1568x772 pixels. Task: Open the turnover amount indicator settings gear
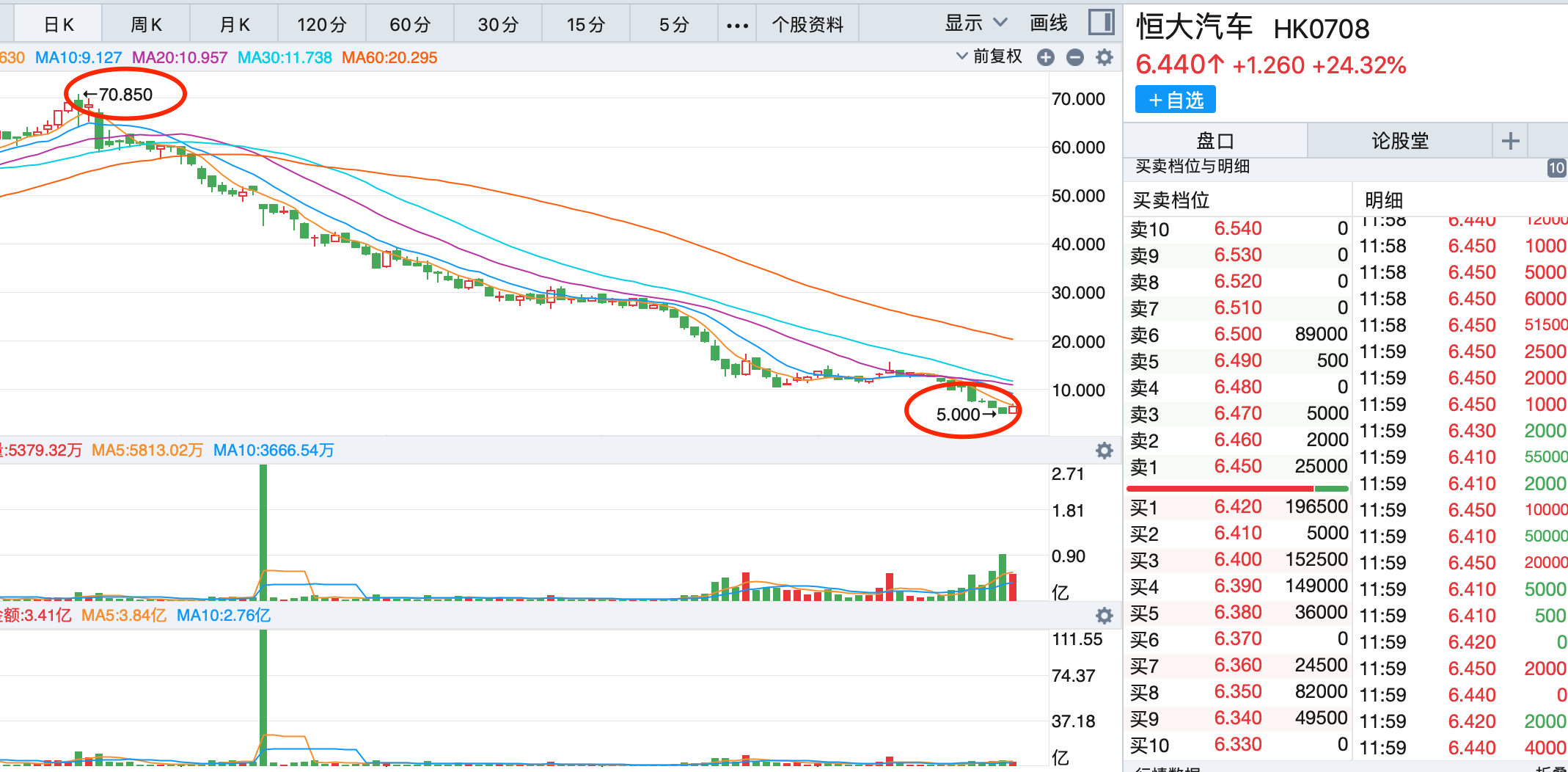click(1104, 616)
